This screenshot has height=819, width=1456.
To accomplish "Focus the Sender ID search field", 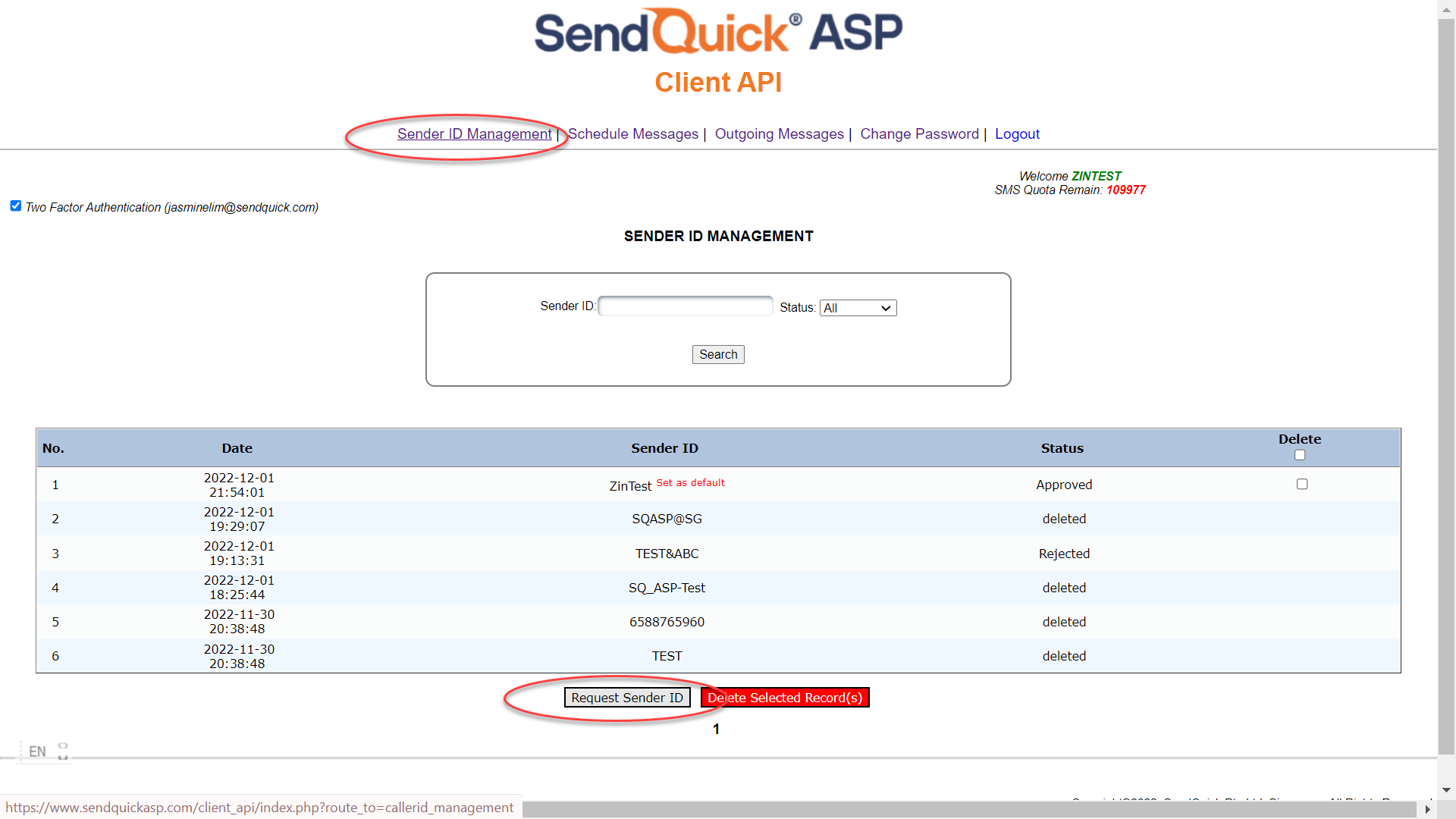I will (686, 306).
